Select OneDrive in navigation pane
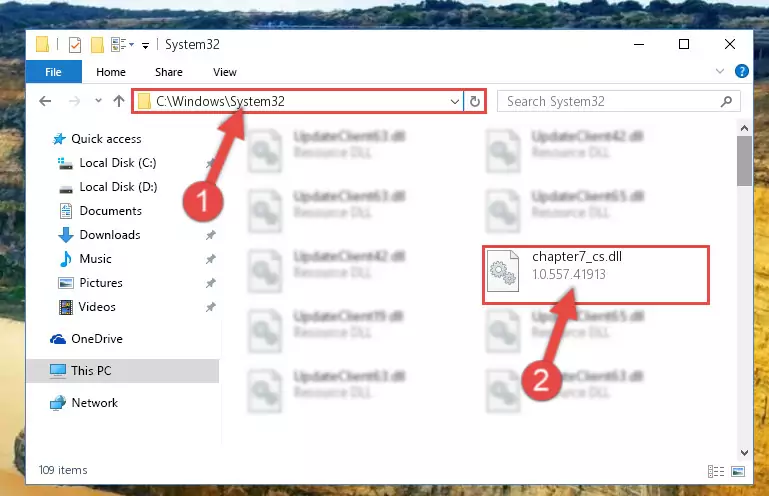This screenshot has width=769, height=496. [x=97, y=339]
